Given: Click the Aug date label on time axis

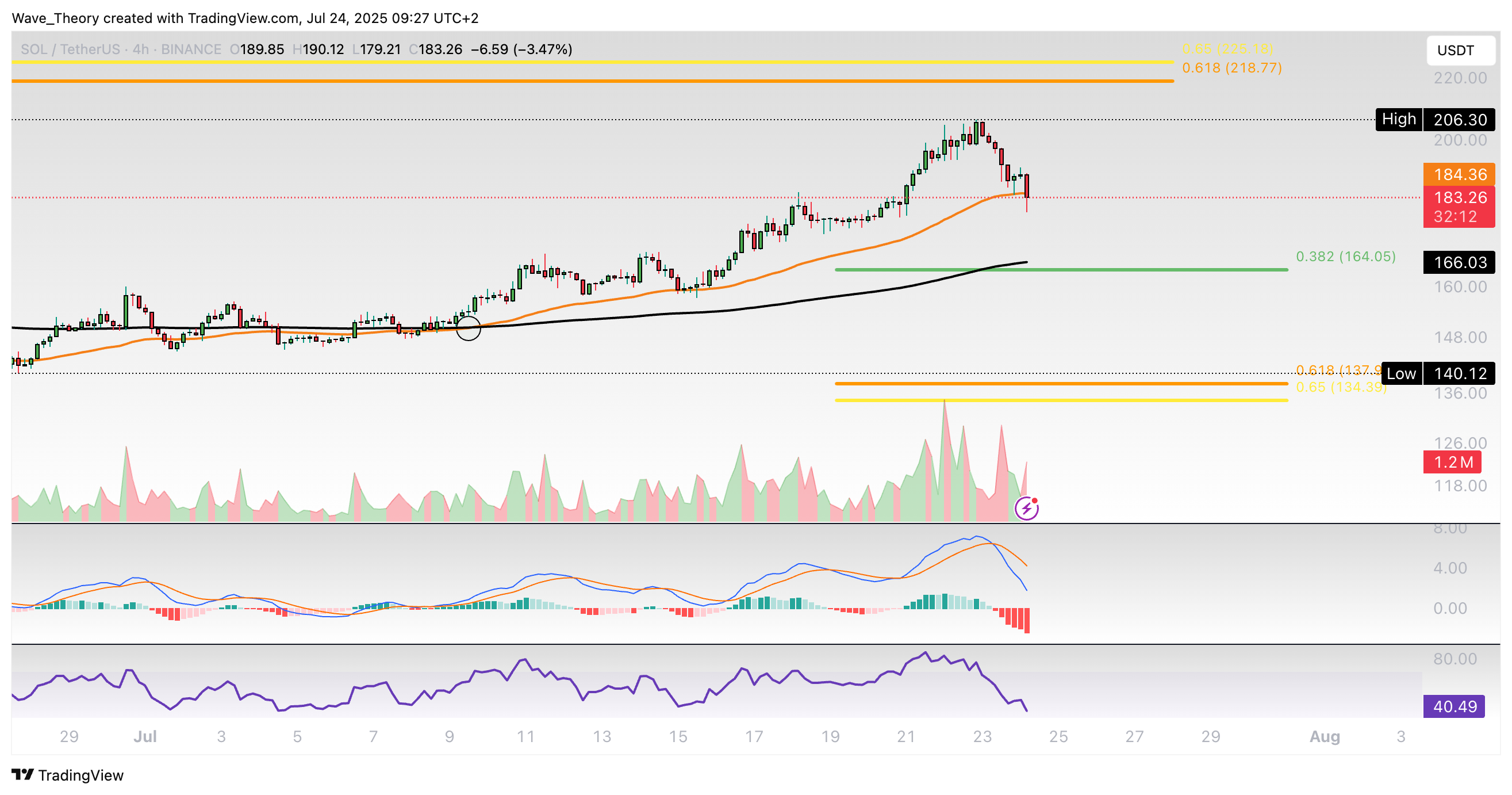Looking at the screenshot, I should click(1324, 736).
